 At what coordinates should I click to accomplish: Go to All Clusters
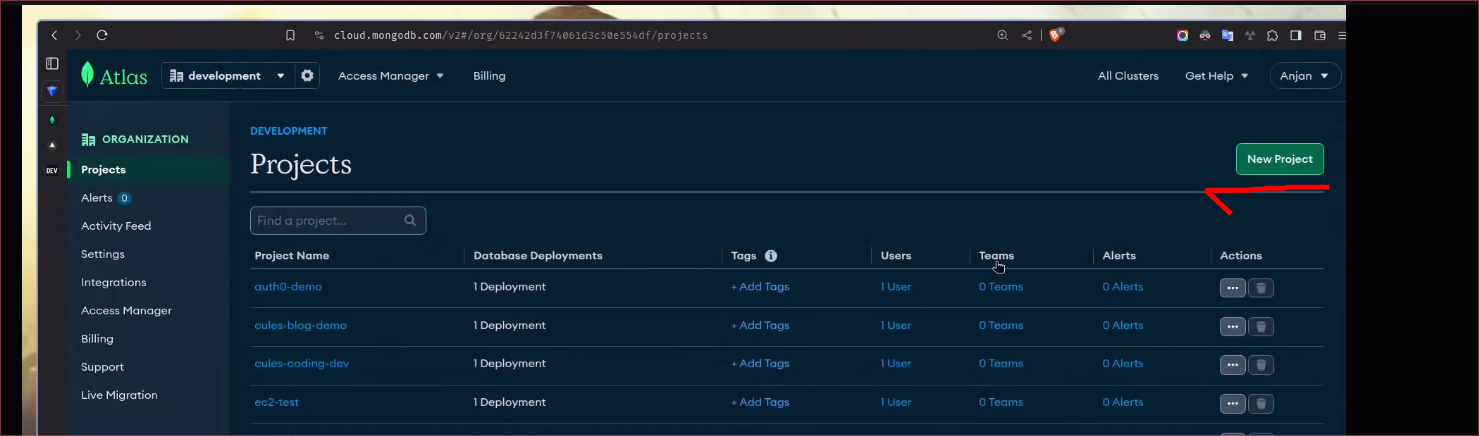(1128, 76)
